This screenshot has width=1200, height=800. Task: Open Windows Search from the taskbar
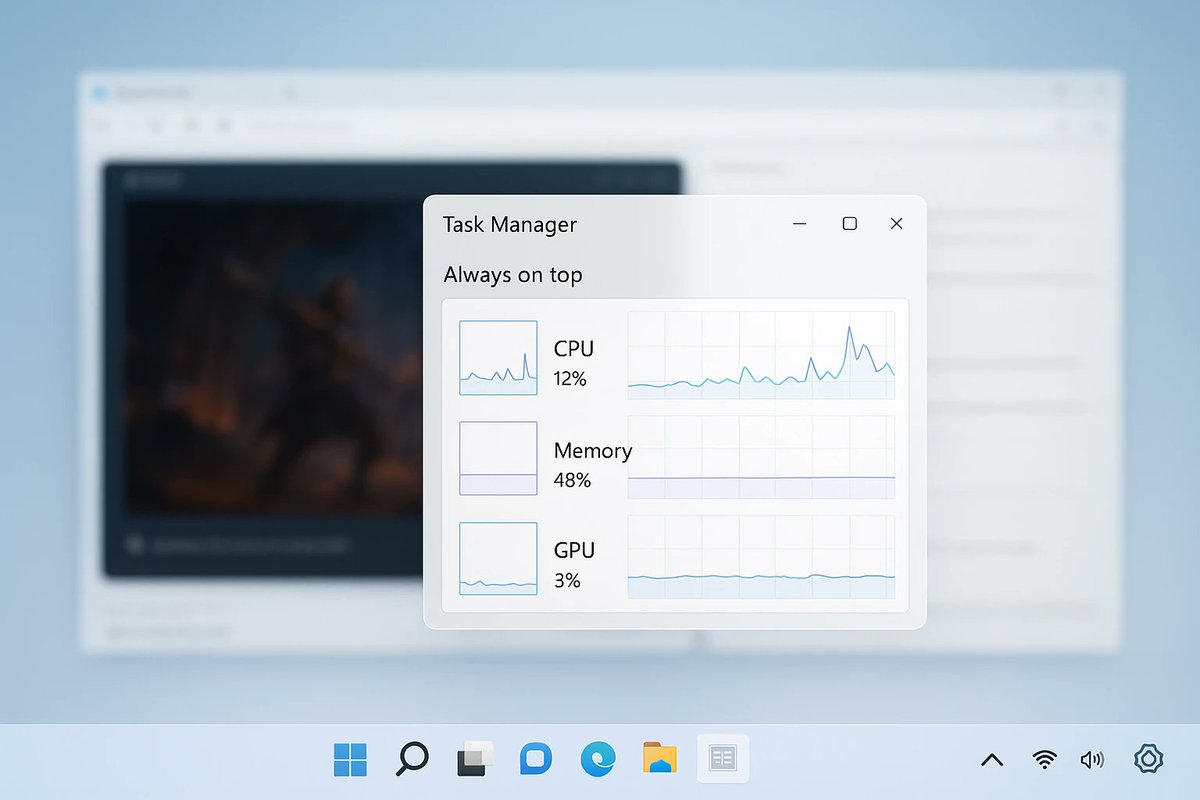pyautogui.click(x=410, y=757)
